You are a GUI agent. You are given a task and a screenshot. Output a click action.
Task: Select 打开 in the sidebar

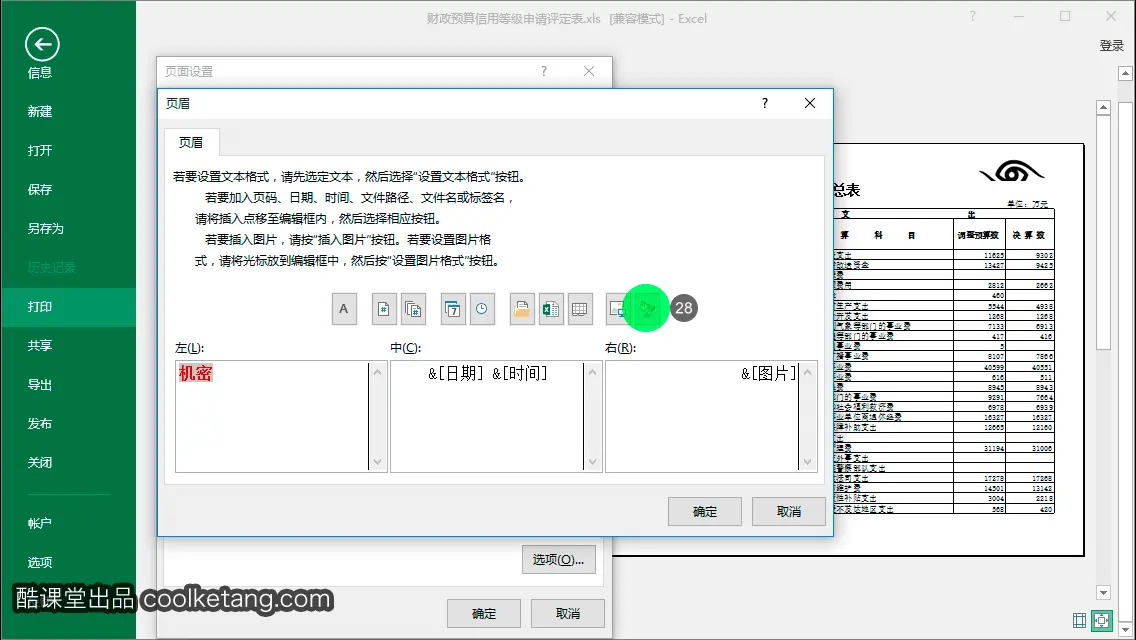point(40,151)
